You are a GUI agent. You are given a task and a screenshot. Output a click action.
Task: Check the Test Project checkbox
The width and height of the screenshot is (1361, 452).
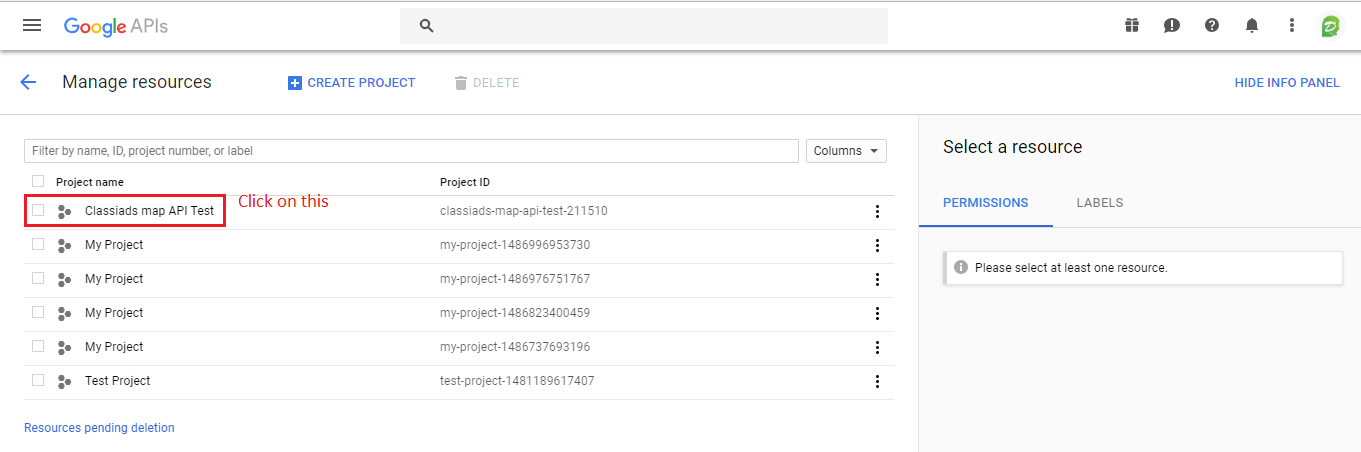(38, 380)
